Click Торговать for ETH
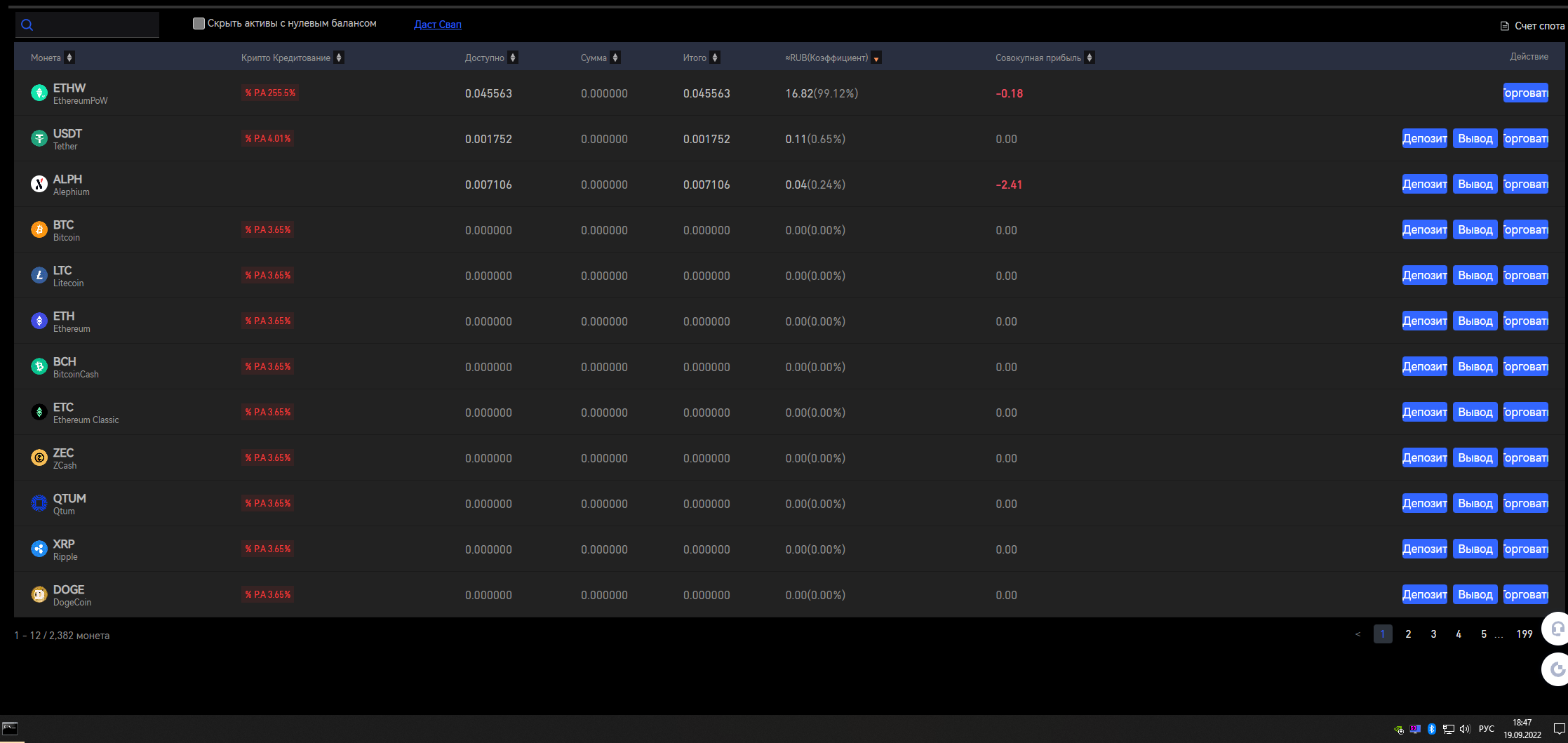1568x743 pixels. tap(1525, 321)
